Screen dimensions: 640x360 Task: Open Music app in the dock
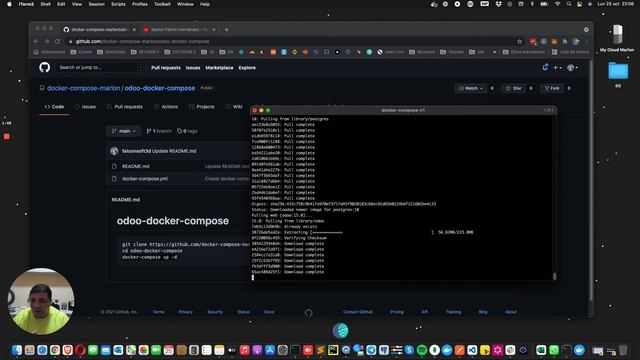point(244,350)
